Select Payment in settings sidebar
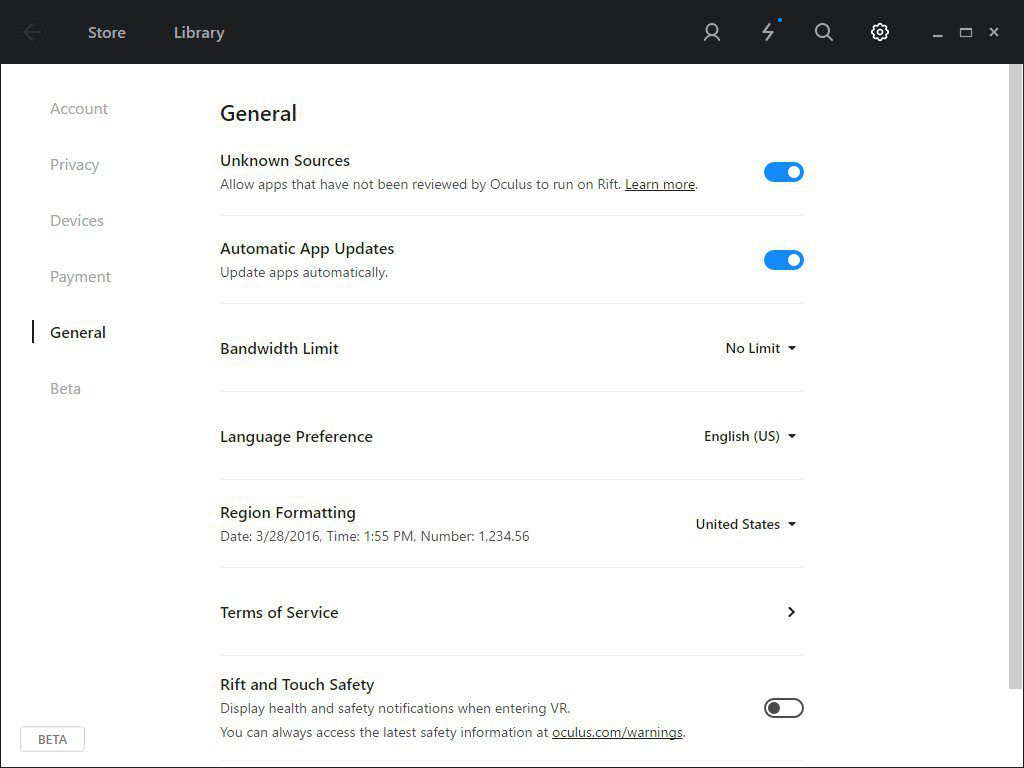 point(80,277)
